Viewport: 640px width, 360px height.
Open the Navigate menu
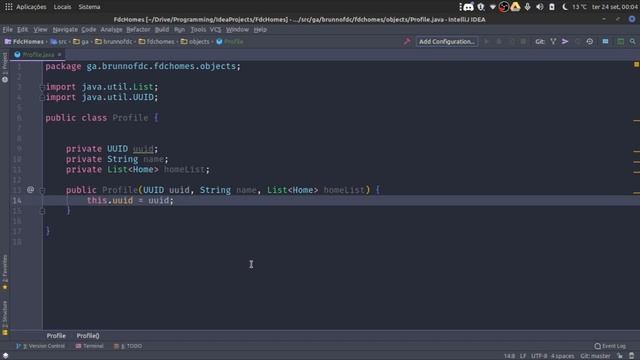(65, 29)
